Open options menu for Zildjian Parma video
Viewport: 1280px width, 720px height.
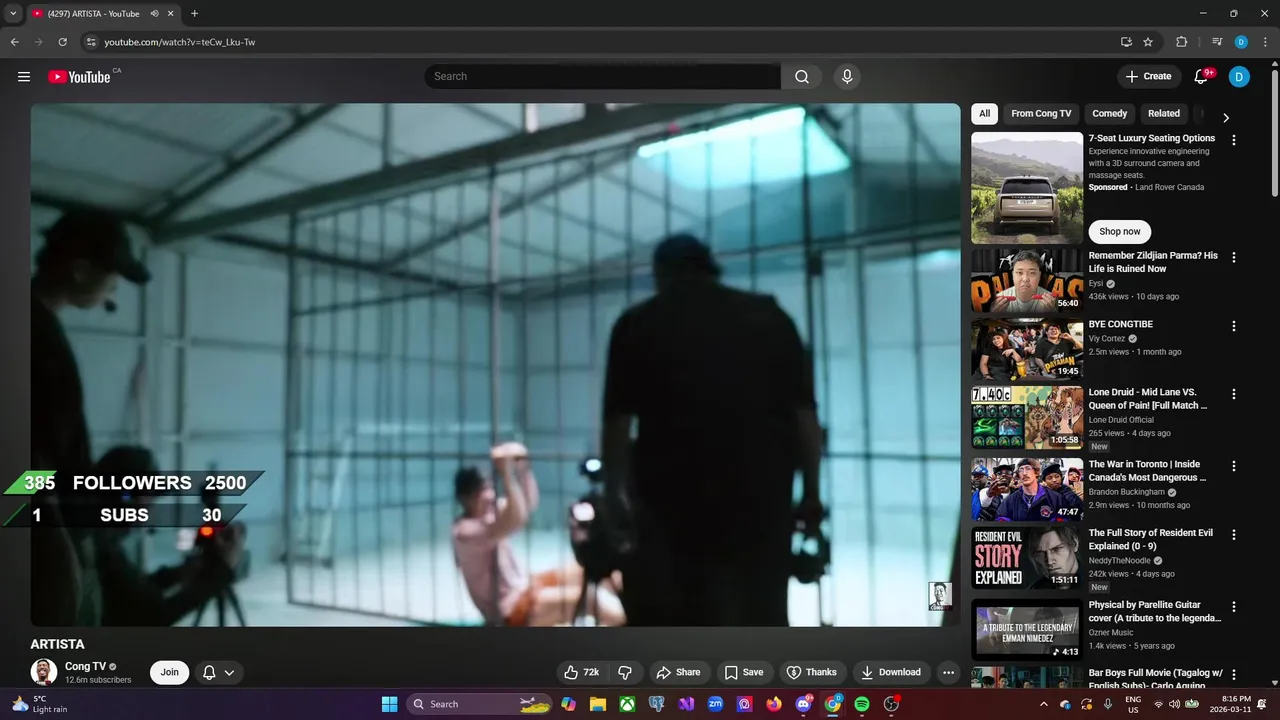pyautogui.click(x=1234, y=257)
